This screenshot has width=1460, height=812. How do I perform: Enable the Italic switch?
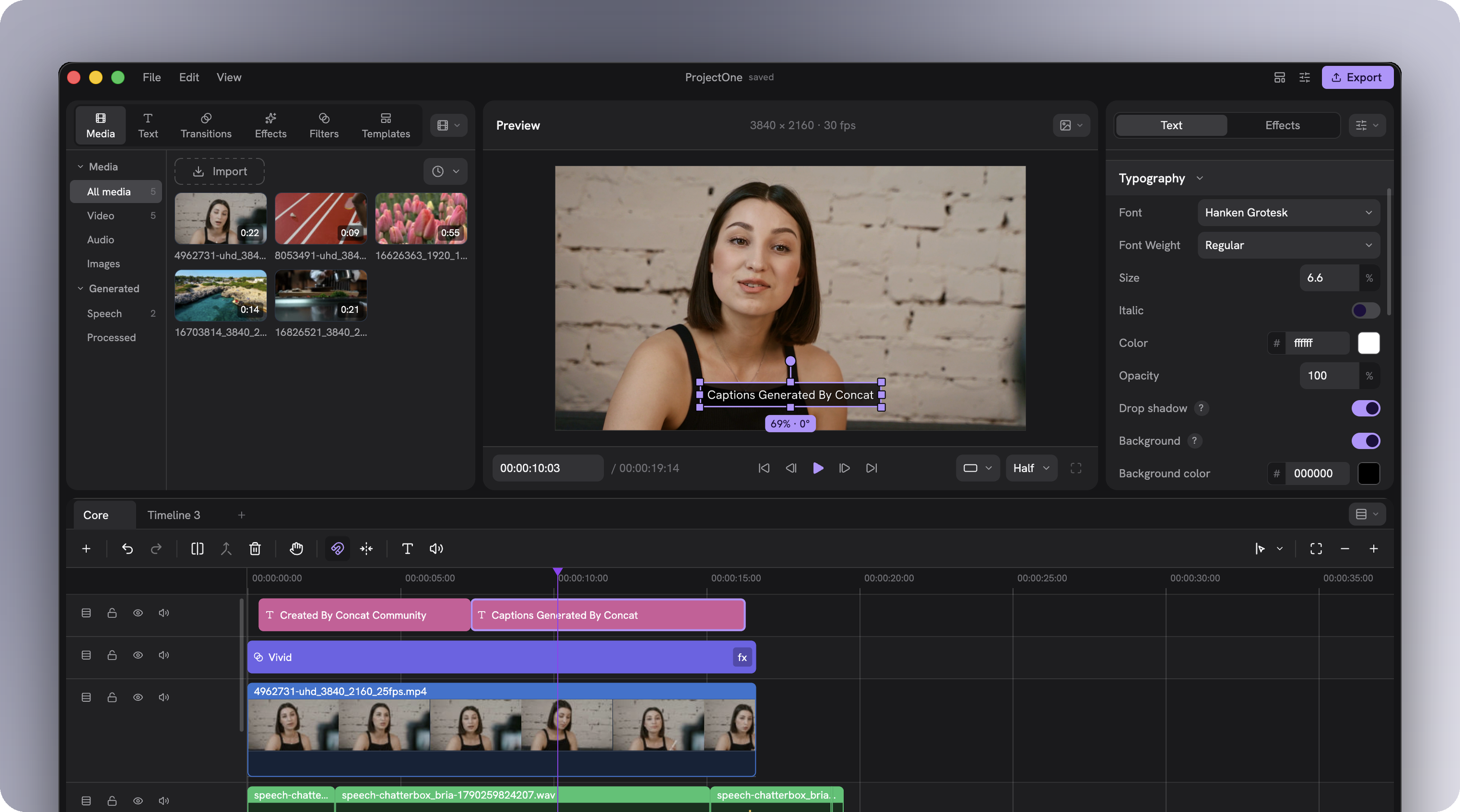(x=1366, y=311)
